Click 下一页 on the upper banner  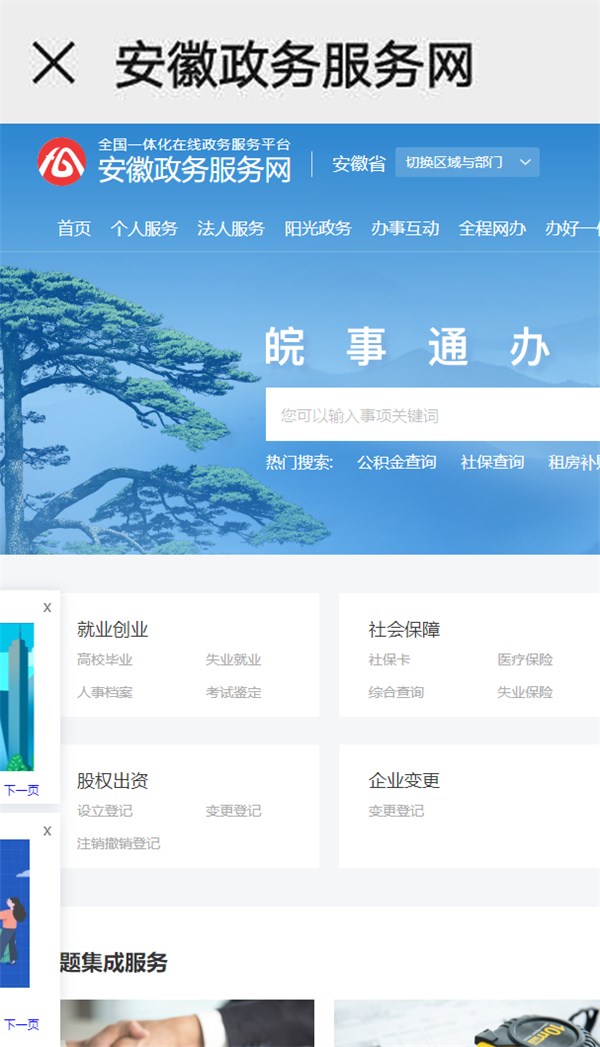tap(21, 791)
